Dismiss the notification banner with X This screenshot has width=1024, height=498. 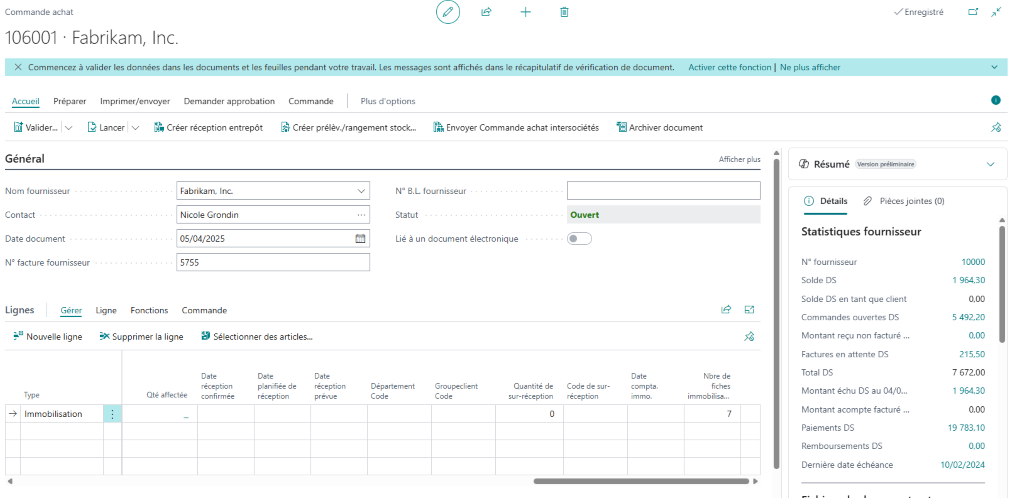pyautogui.click(x=18, y=67)
